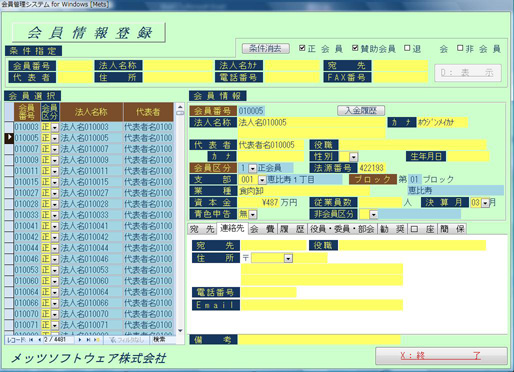Viewport: 514px width, 372px height.
Task: Click 電話番号 search condition field
Action: pos(292,77)
